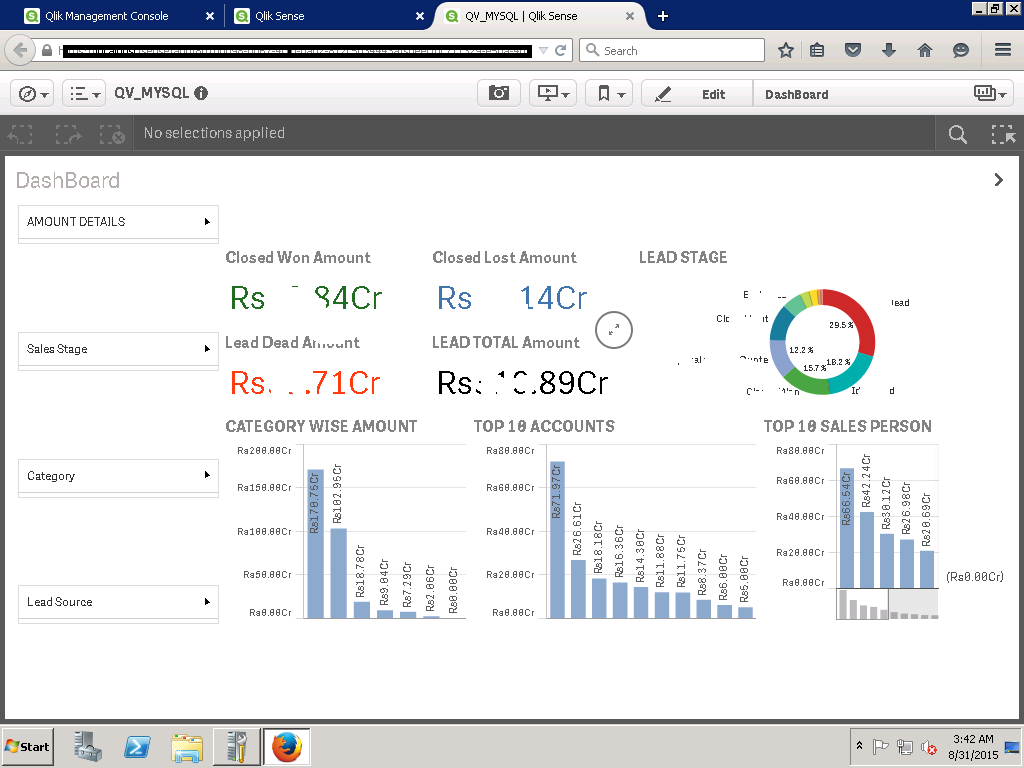Expand the AMOUNT DETAILS filter pane
Viewport: 1024px width, 768px height.
[118, 222]
